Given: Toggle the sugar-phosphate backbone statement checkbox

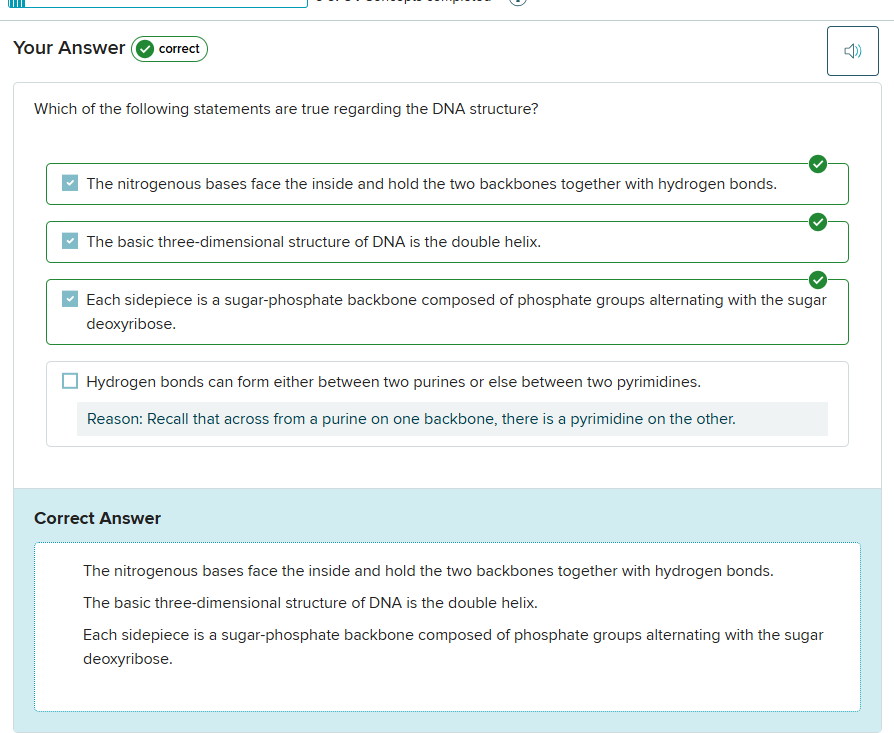Looking at the screenshot, I should [70, 299].
